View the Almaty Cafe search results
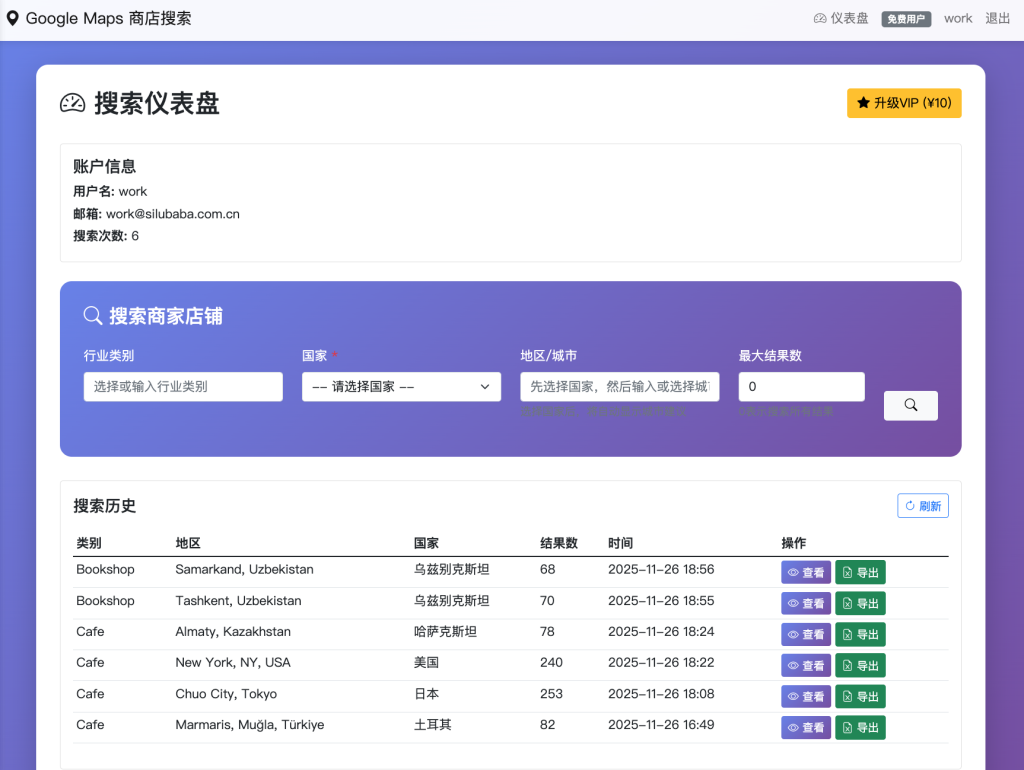 (x=805, y=634)
